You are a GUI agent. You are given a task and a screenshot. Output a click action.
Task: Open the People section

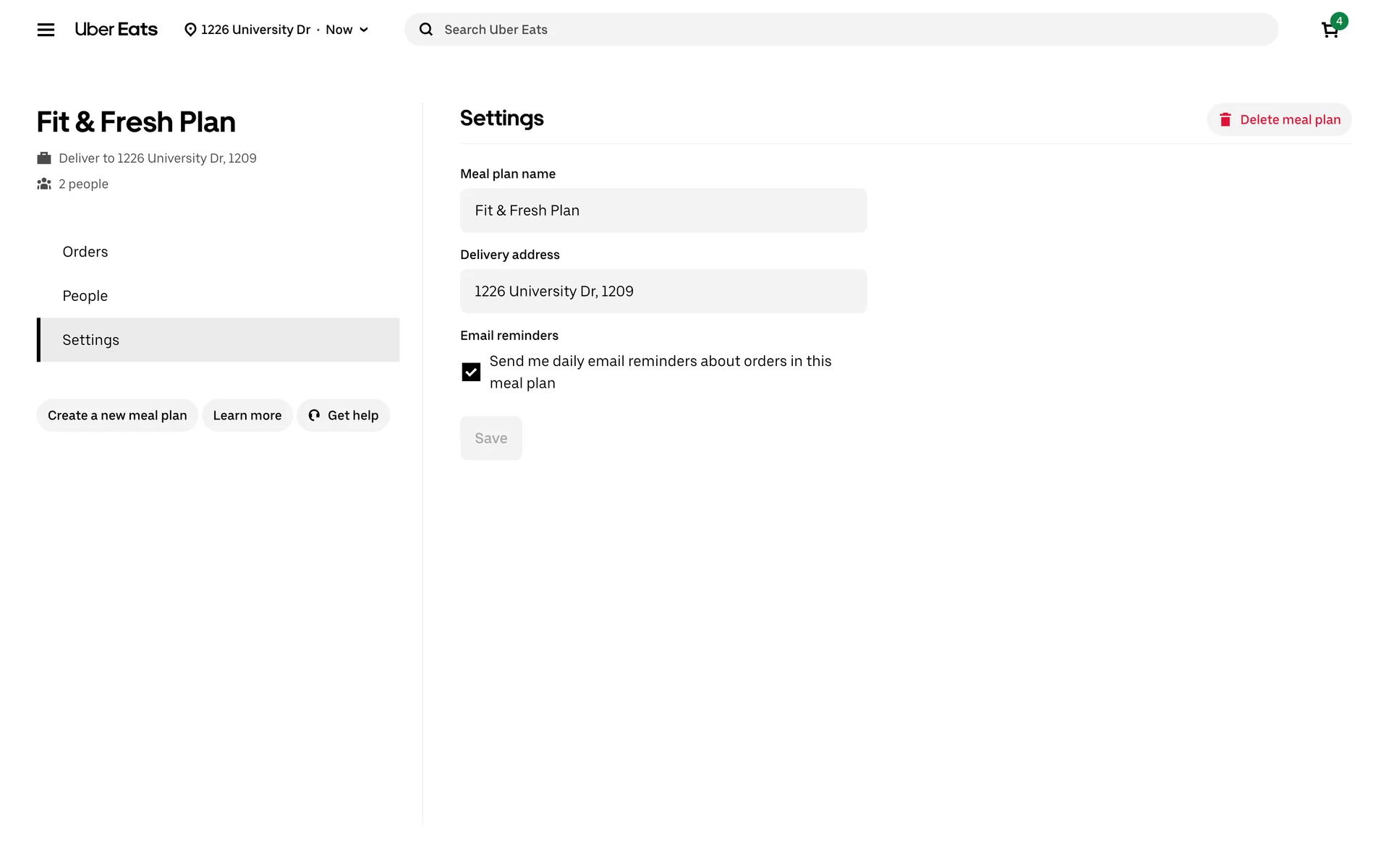[x=85, y=296]
